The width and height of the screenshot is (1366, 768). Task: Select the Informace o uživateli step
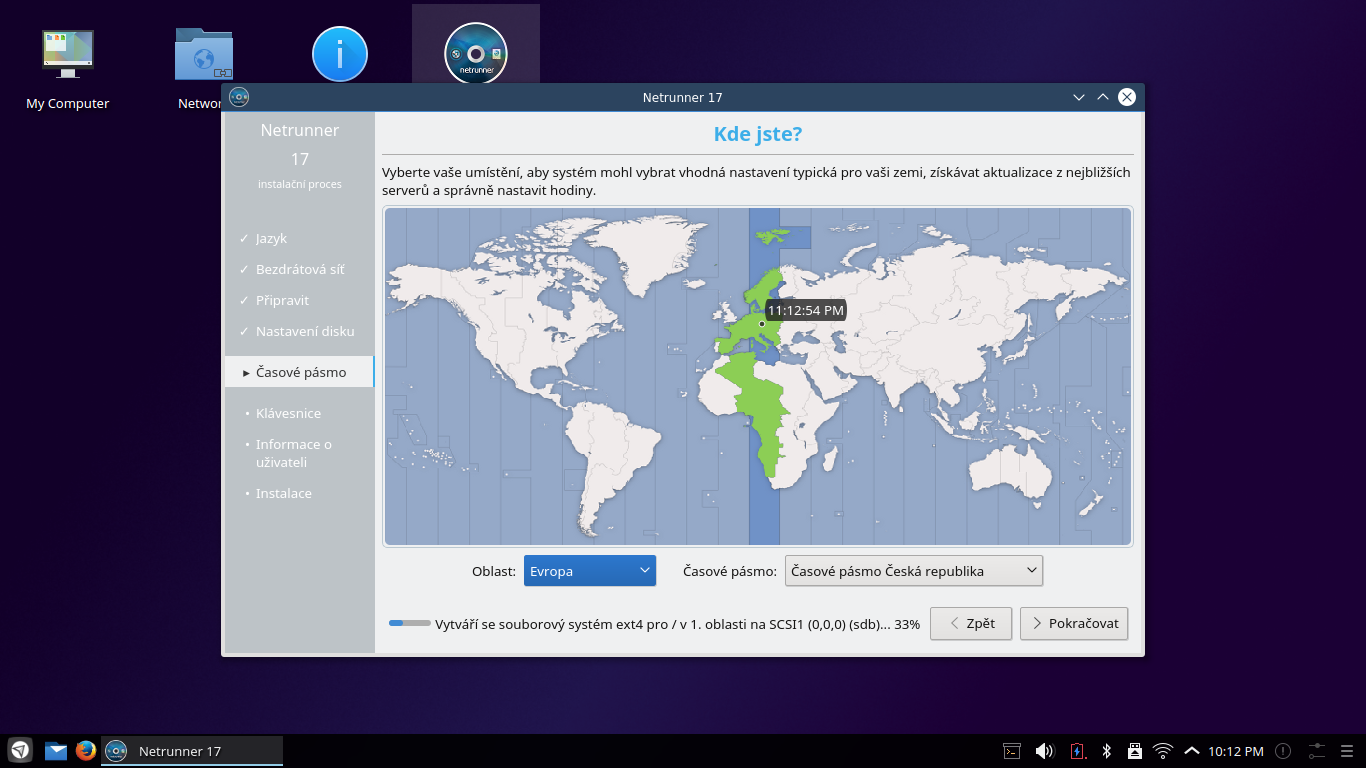point(294,453)
